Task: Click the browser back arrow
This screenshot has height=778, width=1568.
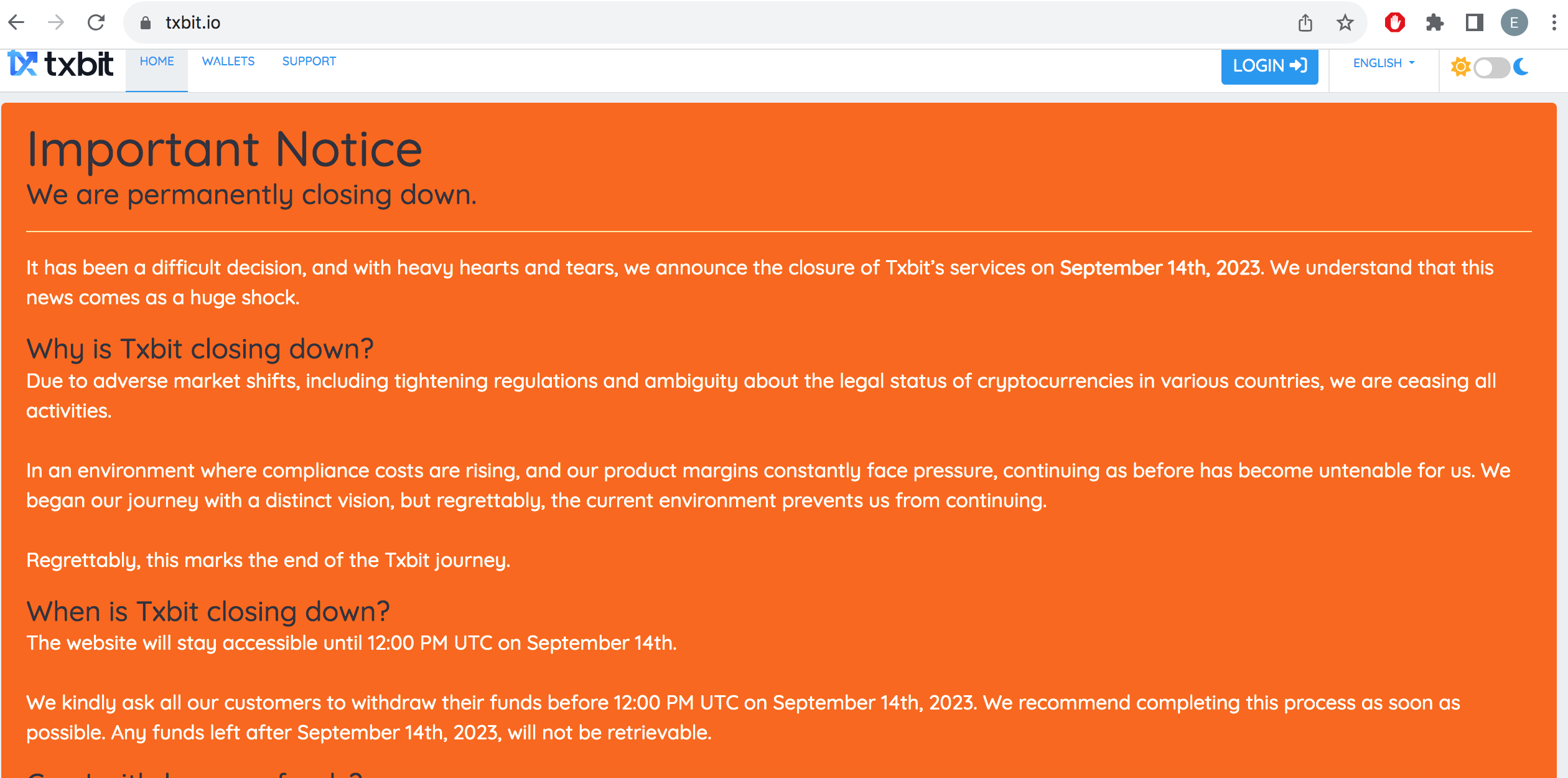Action: coord(17,23)
